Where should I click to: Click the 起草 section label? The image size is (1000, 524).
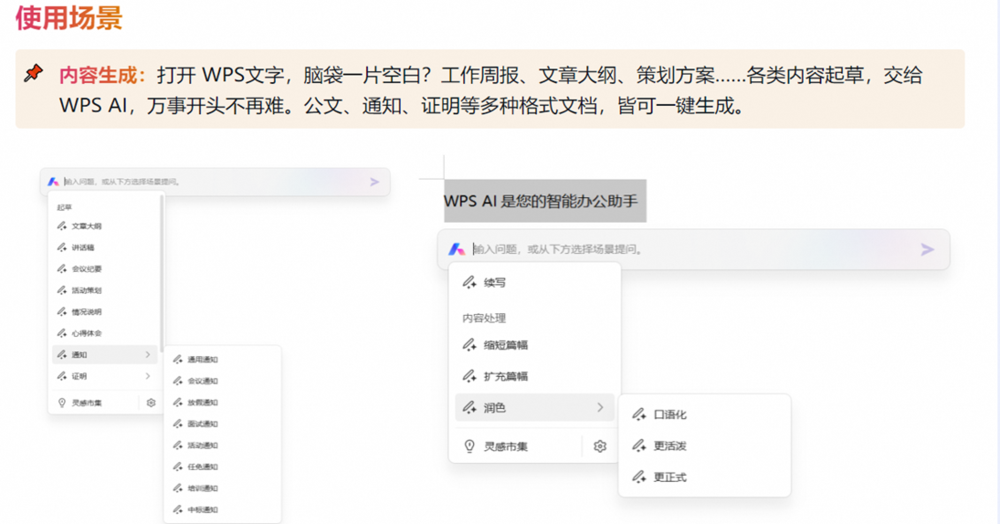coord(64,207)
